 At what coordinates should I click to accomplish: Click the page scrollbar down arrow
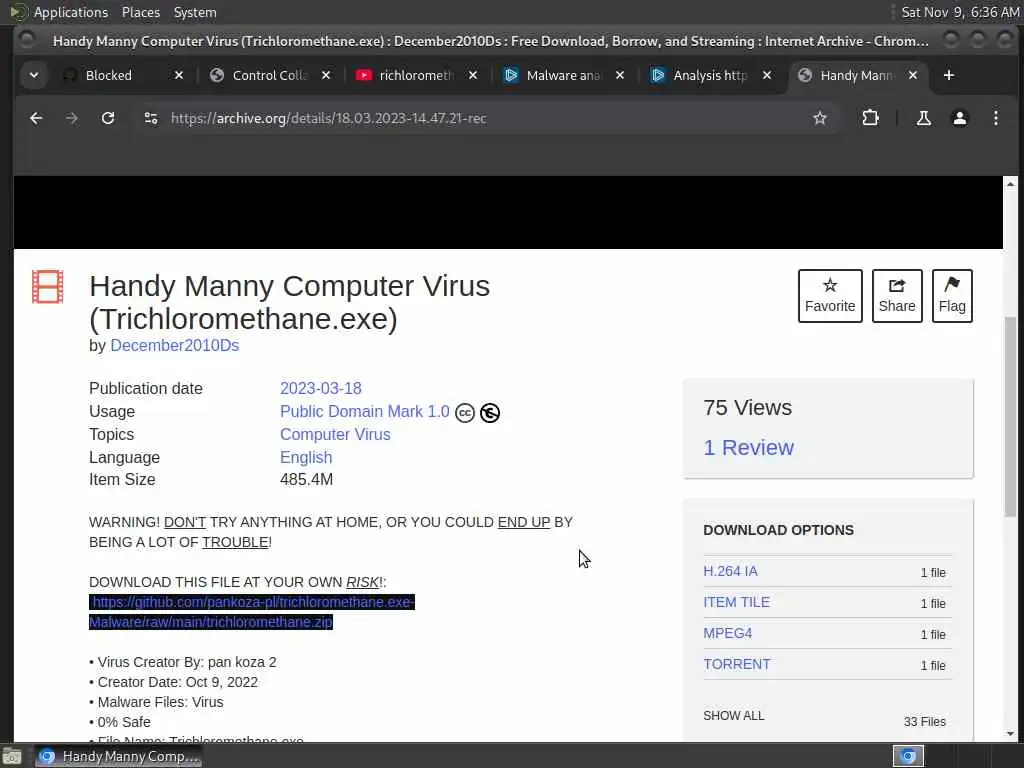[1010, 734]
